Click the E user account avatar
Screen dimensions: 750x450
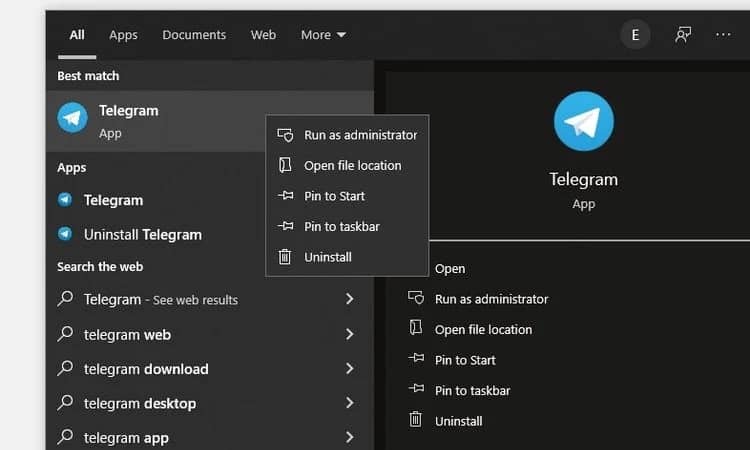[x=635, y=34]
